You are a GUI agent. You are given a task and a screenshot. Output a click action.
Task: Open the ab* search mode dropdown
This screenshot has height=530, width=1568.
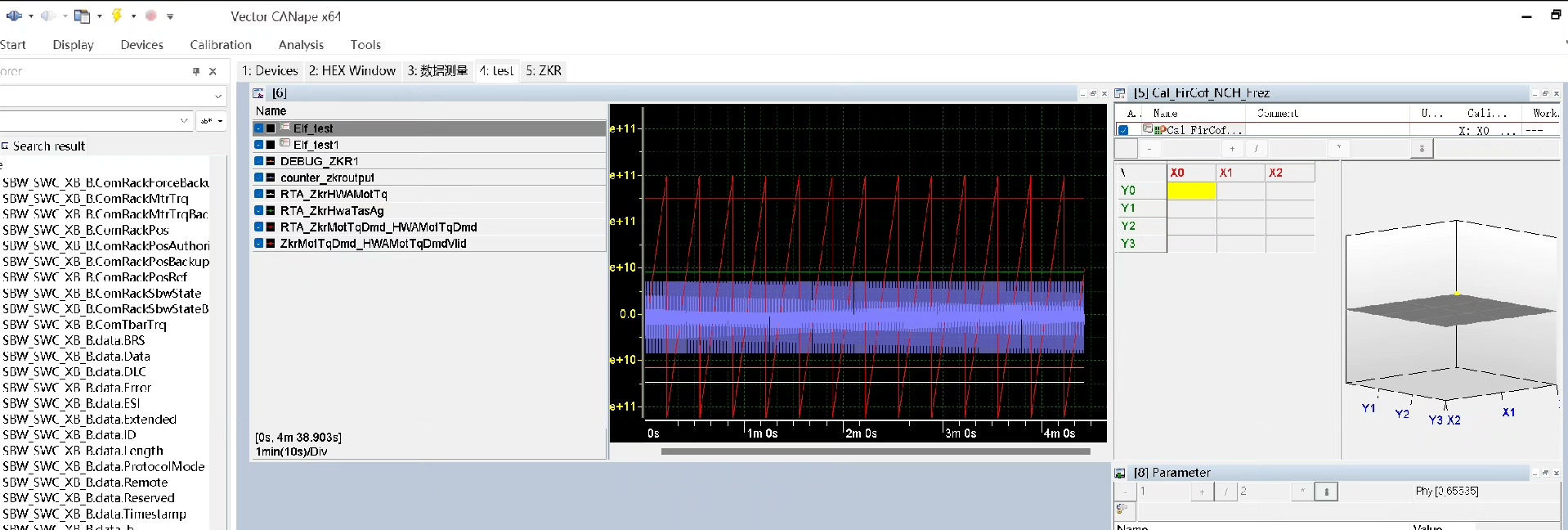[x=211, y=121]
